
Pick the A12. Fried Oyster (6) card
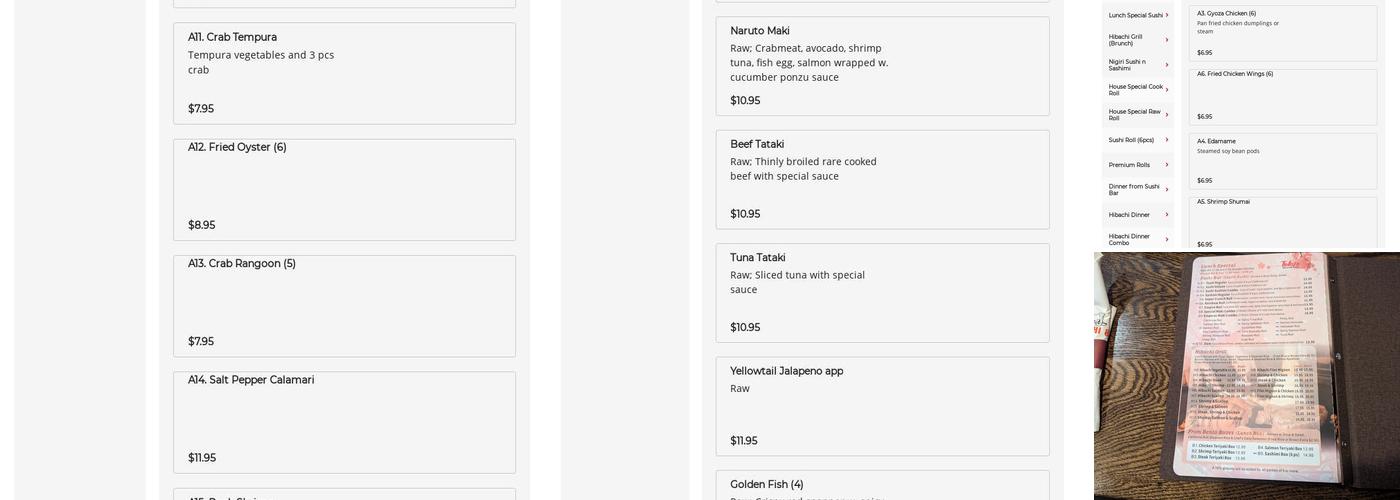click(x=344, y=189)
